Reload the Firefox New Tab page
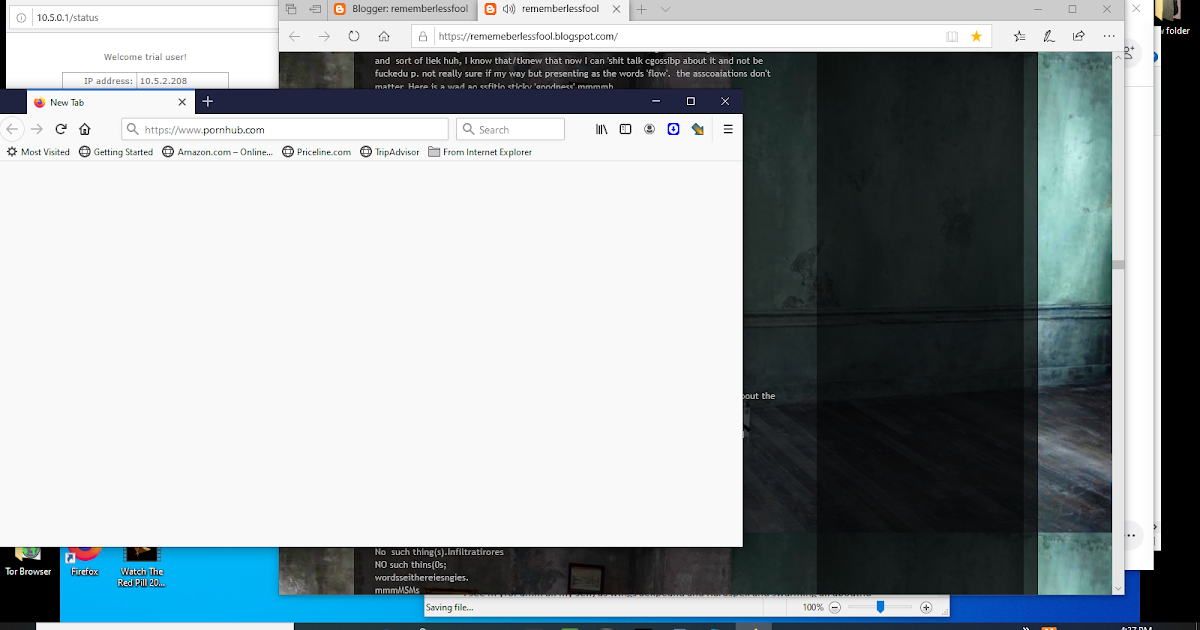 61,129
